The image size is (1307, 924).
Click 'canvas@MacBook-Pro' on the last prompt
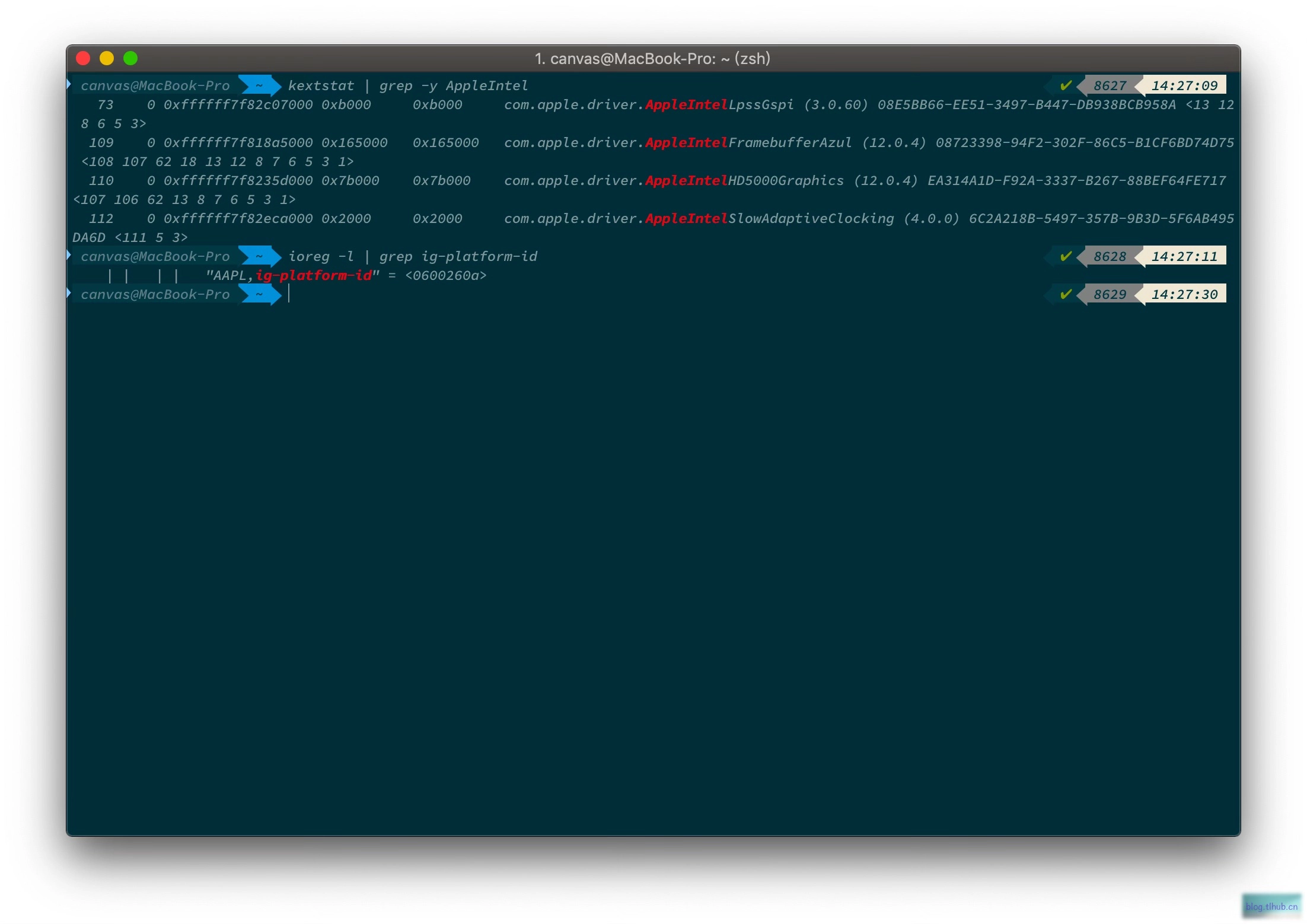click(x=155, y=295)
